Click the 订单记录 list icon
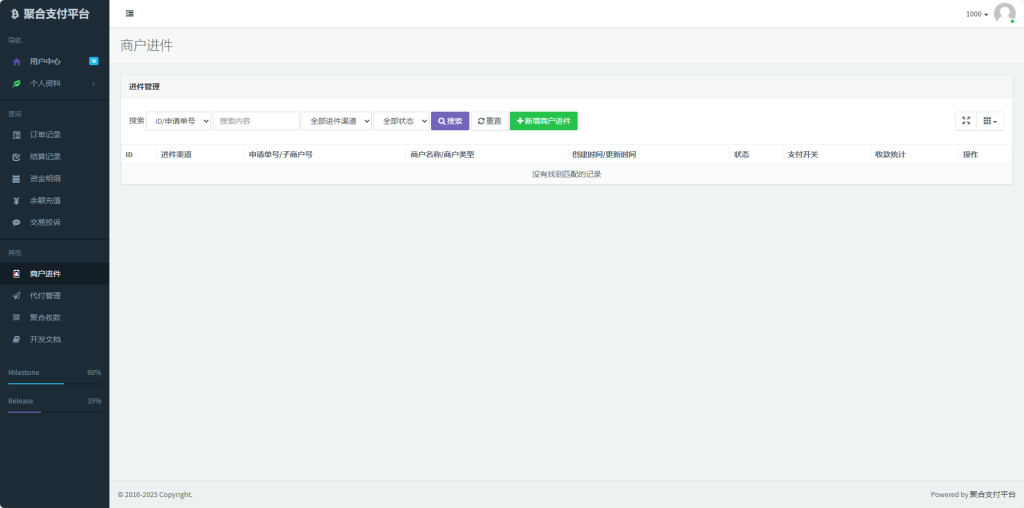The image size is (1024, 508). point(16,135)
